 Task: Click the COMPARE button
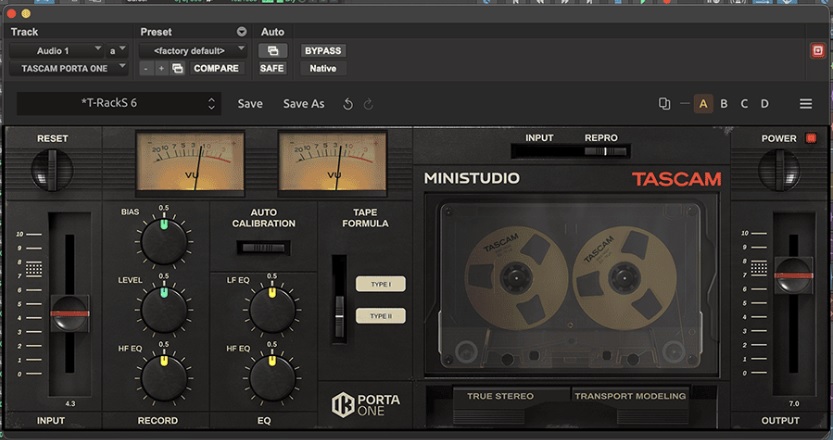point(216,69)
